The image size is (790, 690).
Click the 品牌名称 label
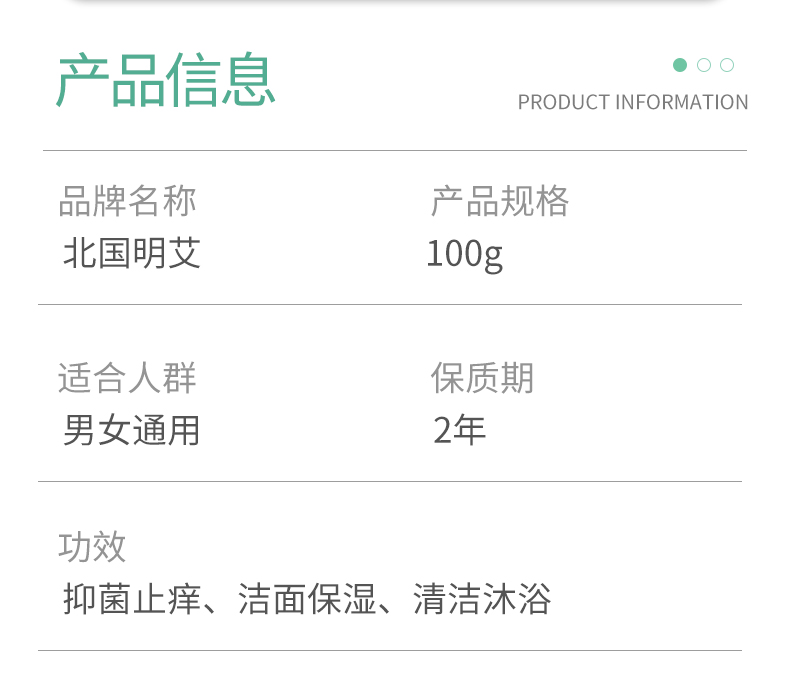click(127, 201)
